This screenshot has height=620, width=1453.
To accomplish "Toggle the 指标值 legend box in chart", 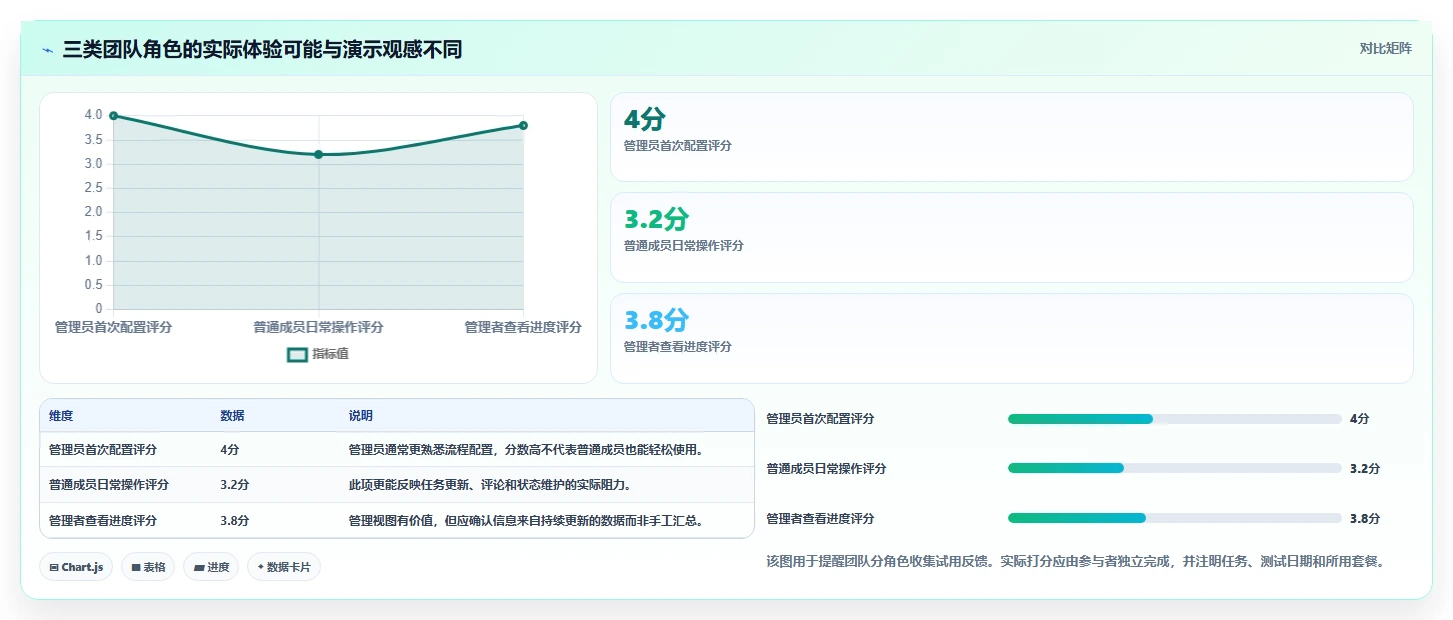I will click(298, 354).
